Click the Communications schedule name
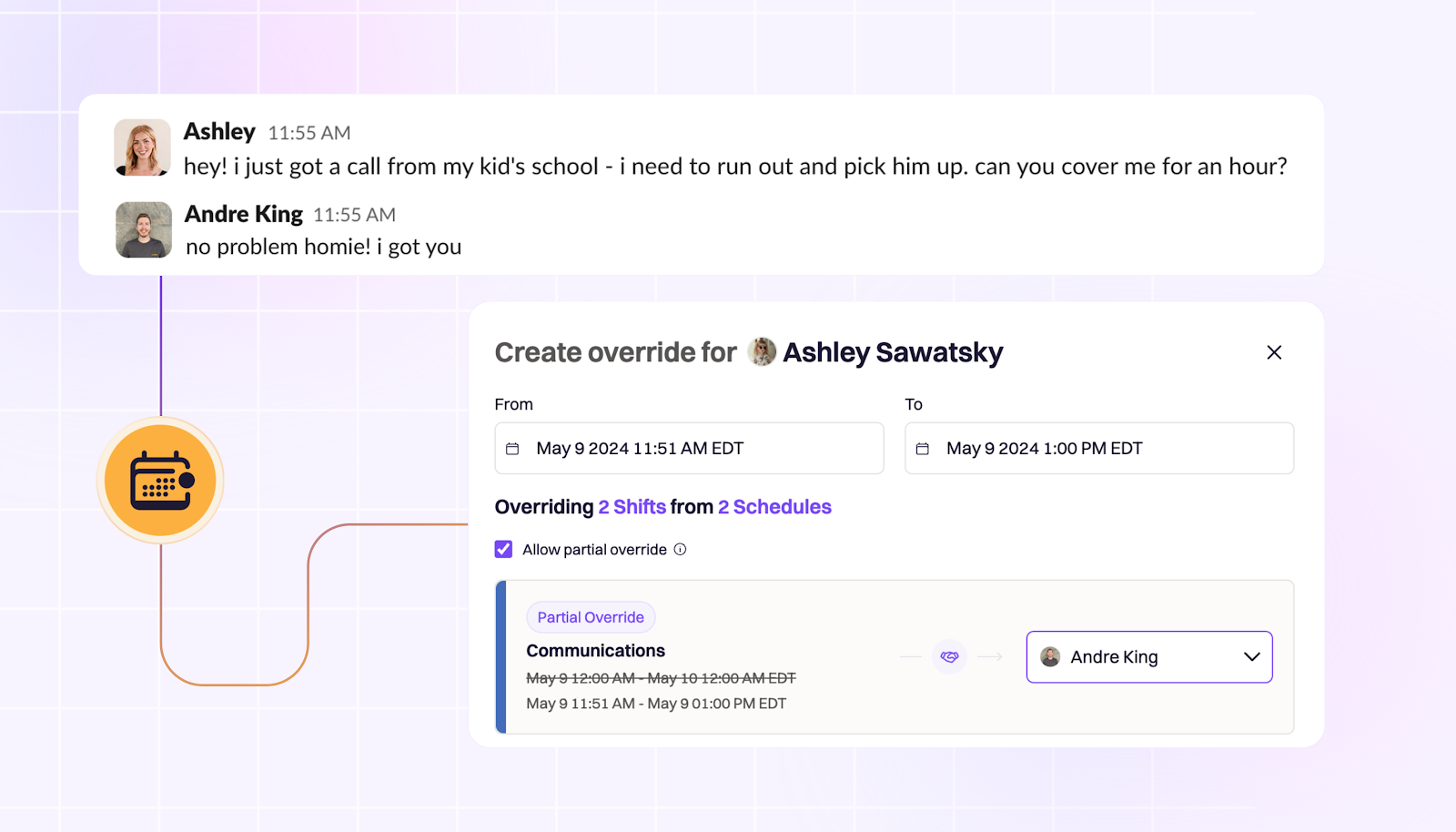This screenshot has width=1456, height=832. pos(595,650)
